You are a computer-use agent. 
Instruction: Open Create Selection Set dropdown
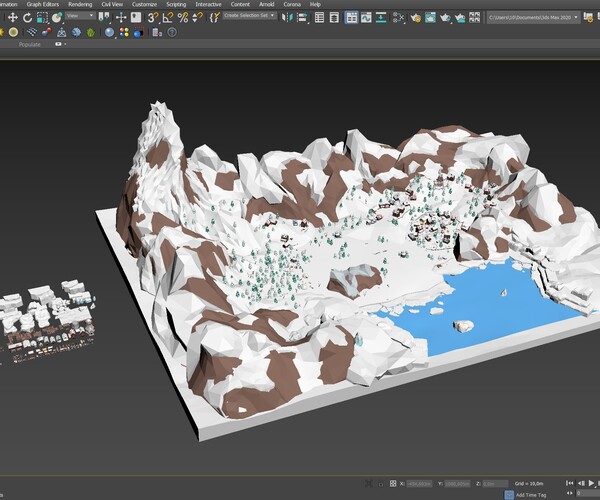[249, 16]
